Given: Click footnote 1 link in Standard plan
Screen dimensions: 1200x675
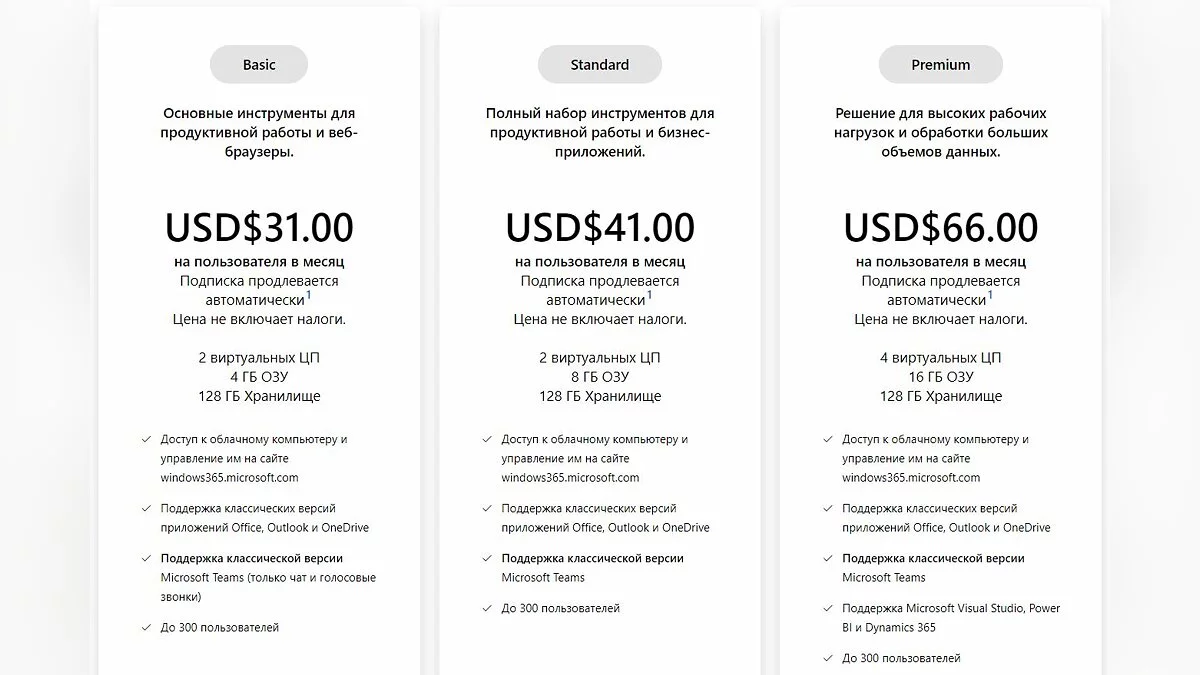Looking at the screenshot, I should 650,295.
